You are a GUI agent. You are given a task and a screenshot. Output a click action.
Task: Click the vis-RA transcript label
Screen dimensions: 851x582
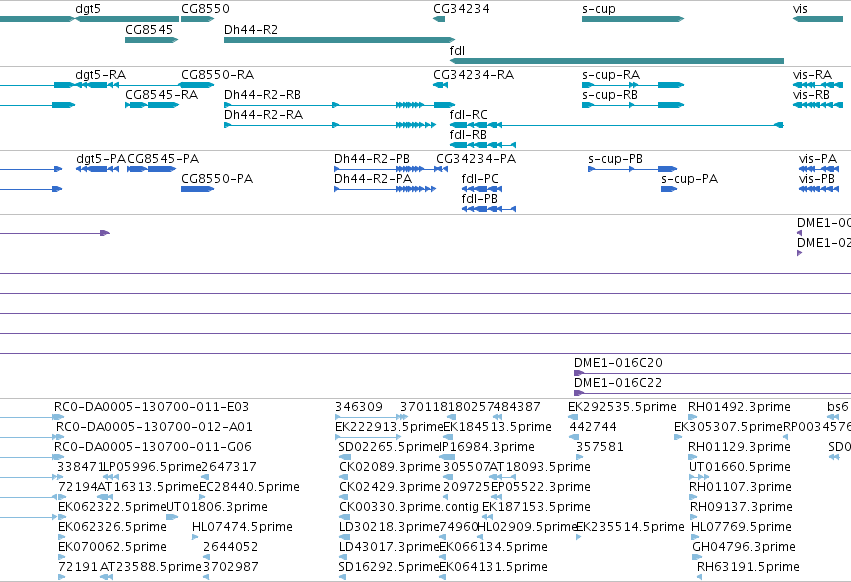pos(812,74)
